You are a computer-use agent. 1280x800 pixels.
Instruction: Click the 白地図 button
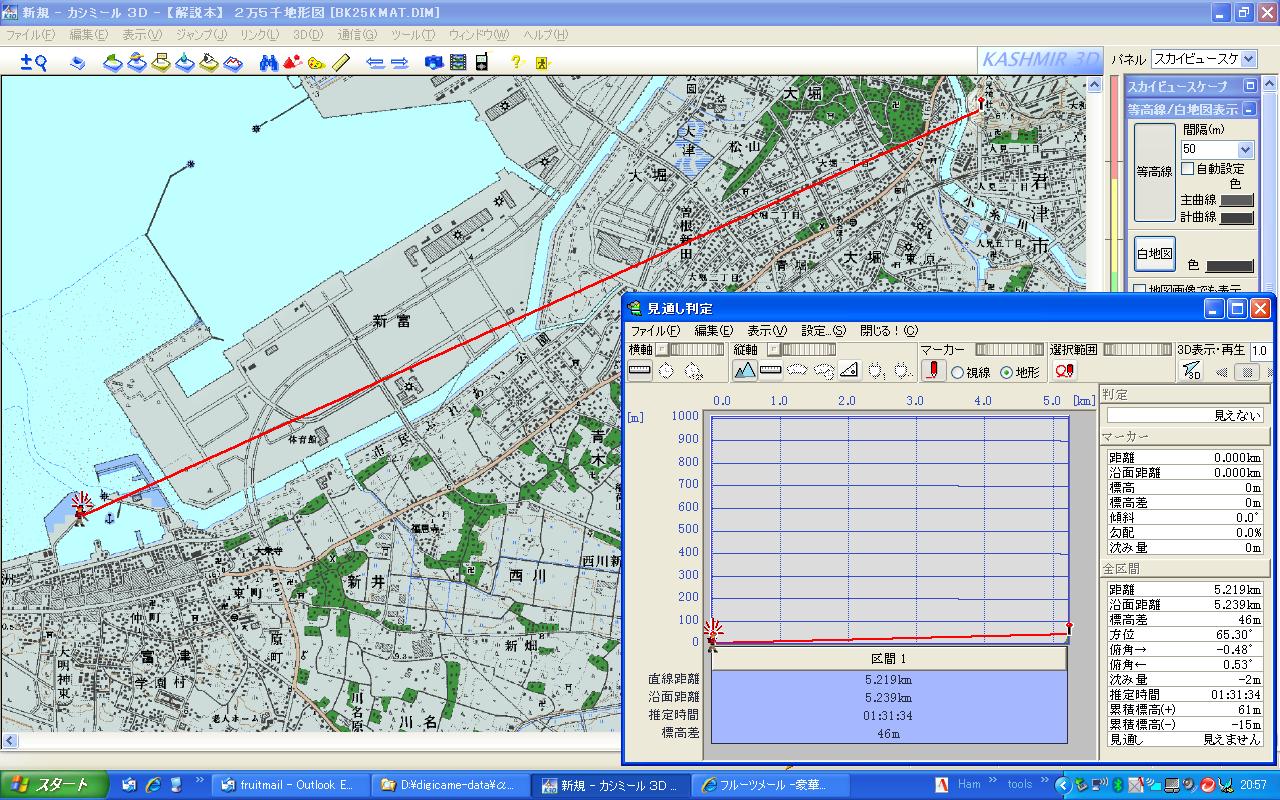(x=1154, y=254)
